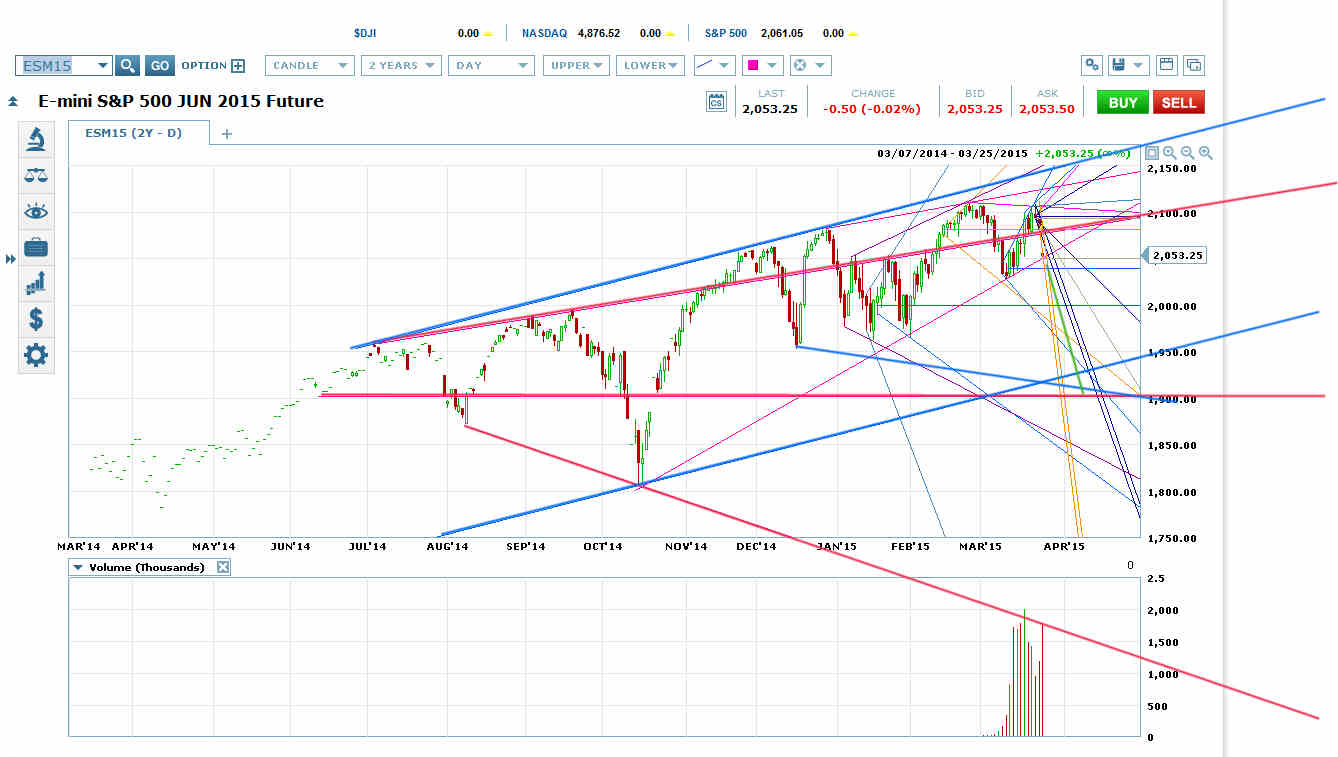
Task: Click the dollar sign account icon
Action: tap(36, 319)
